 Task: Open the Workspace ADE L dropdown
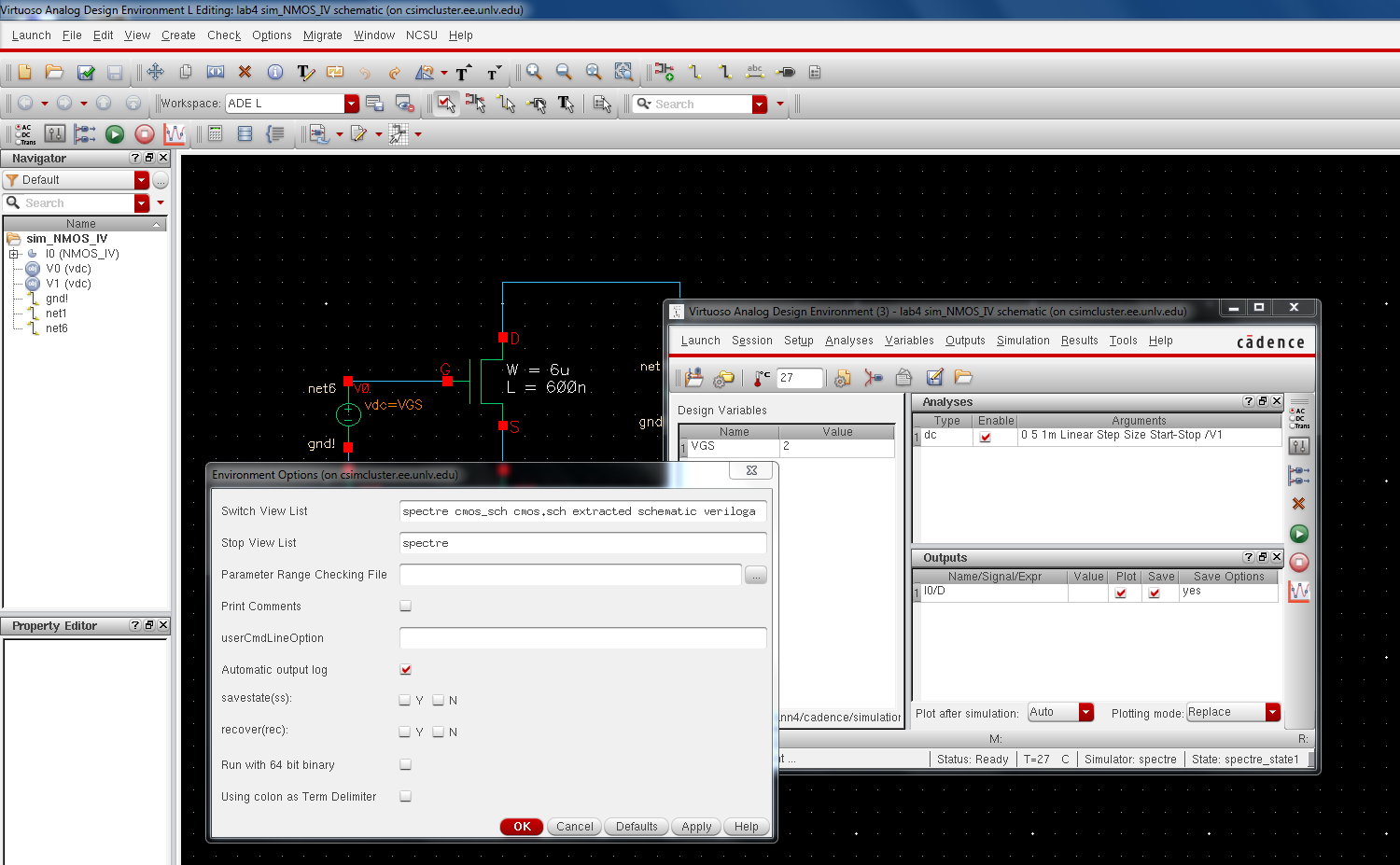pos(352,104)
